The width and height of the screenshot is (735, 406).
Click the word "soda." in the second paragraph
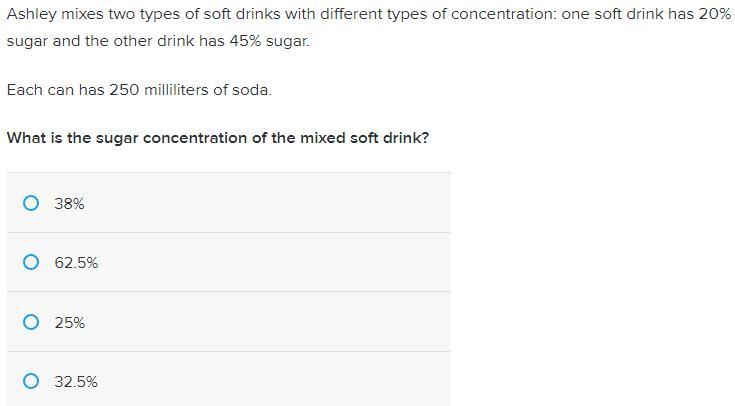(x=250, y=90)
